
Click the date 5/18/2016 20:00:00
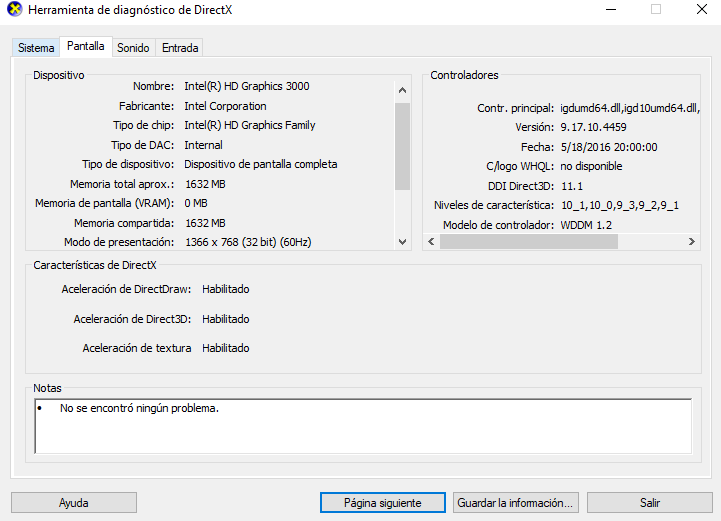pyautogui.click(x=609, y=147)
